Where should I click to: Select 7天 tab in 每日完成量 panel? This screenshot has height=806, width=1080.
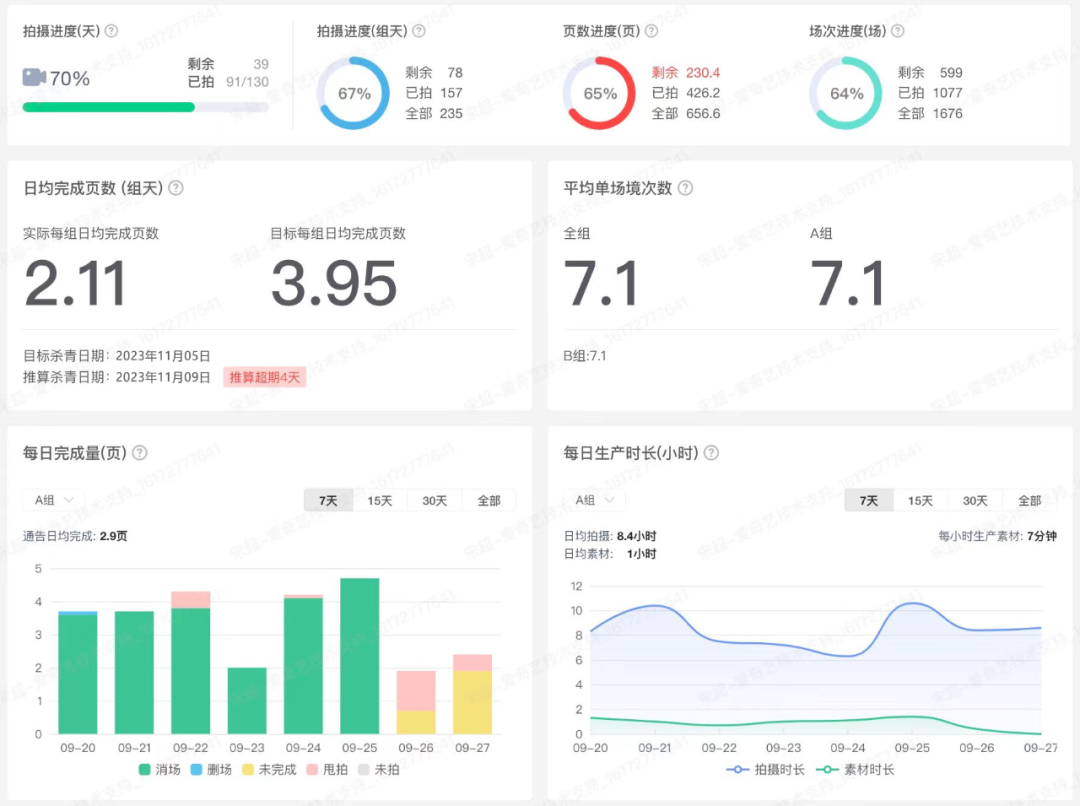tap(329, 501)
